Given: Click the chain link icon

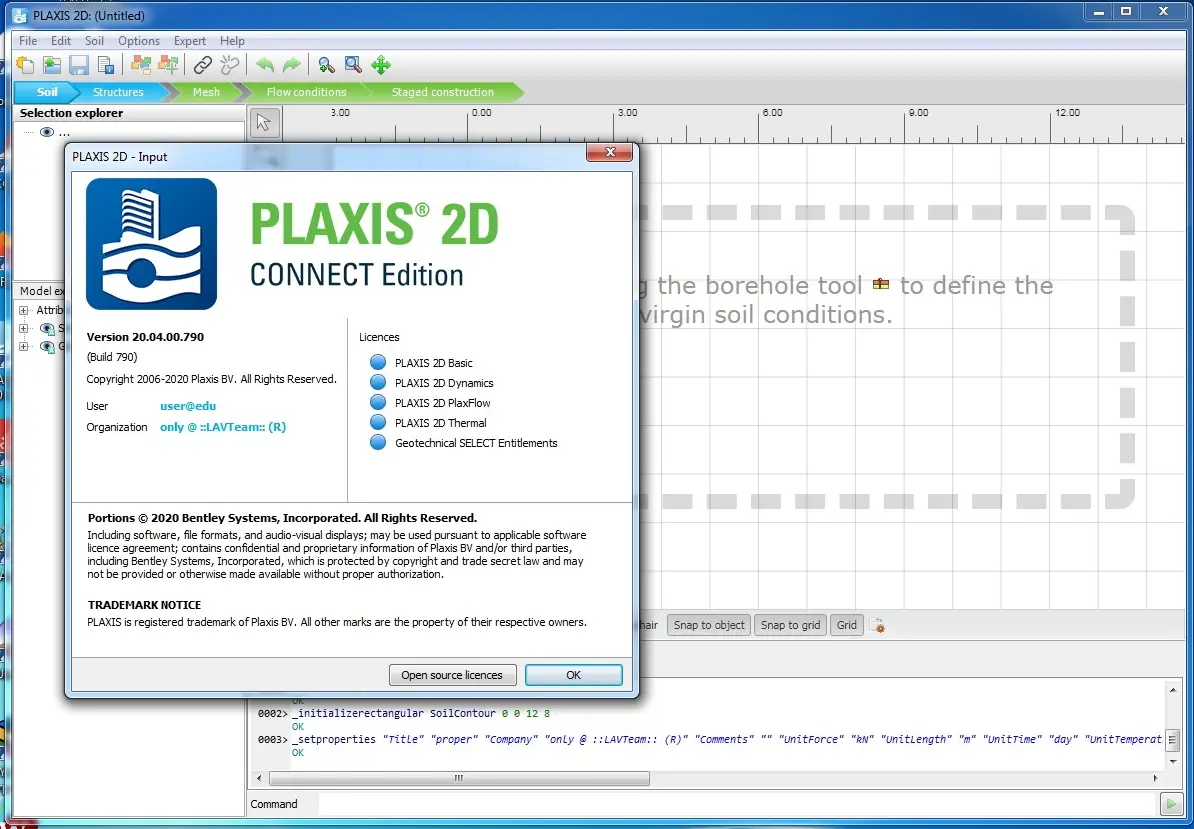Looking at the screenshot, I should click(x=203, y=65).
